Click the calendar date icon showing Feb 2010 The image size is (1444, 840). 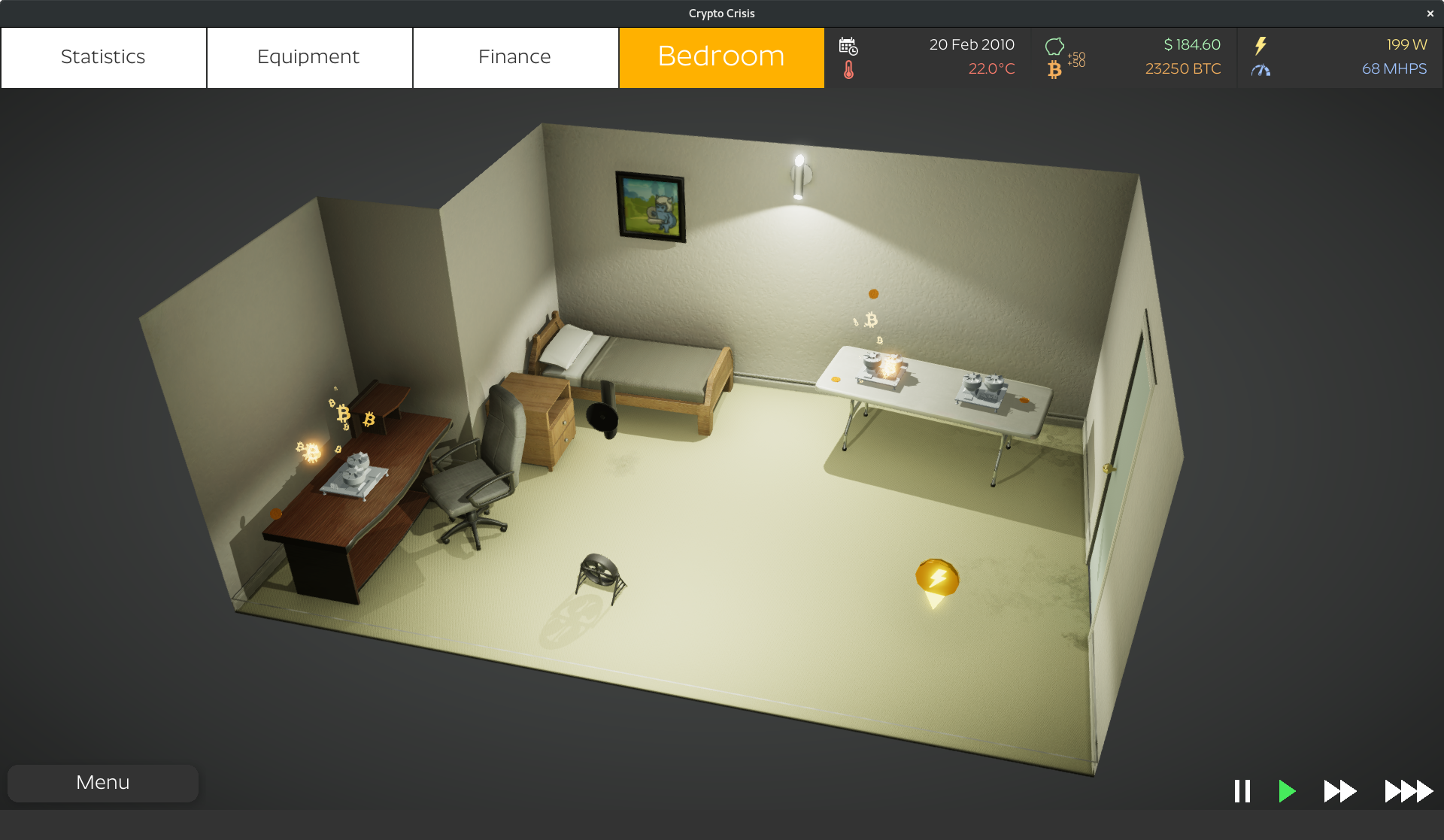tap(848, 46)
